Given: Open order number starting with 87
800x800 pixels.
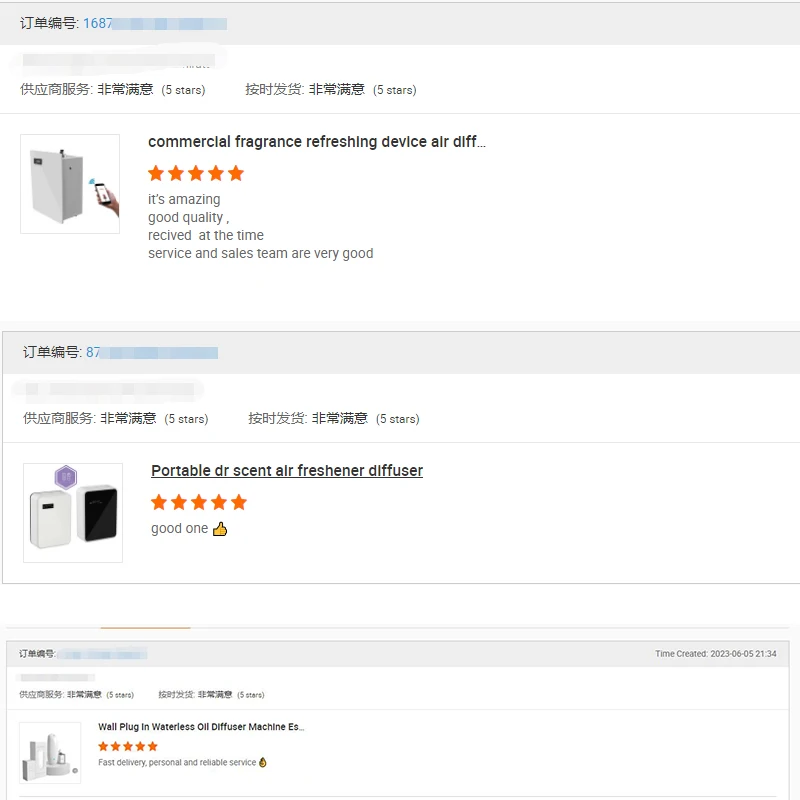Looking at the screenshot, I should 93,352.
